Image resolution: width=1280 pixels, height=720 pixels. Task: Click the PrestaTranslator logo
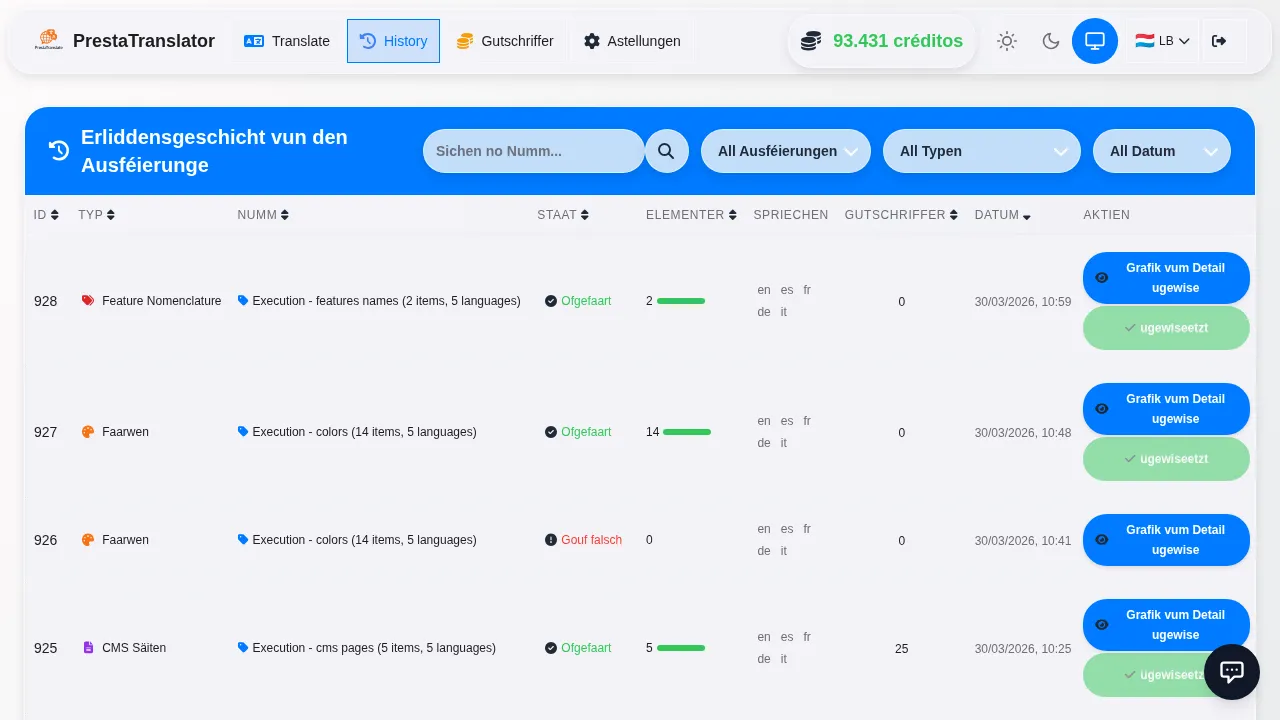48,41
